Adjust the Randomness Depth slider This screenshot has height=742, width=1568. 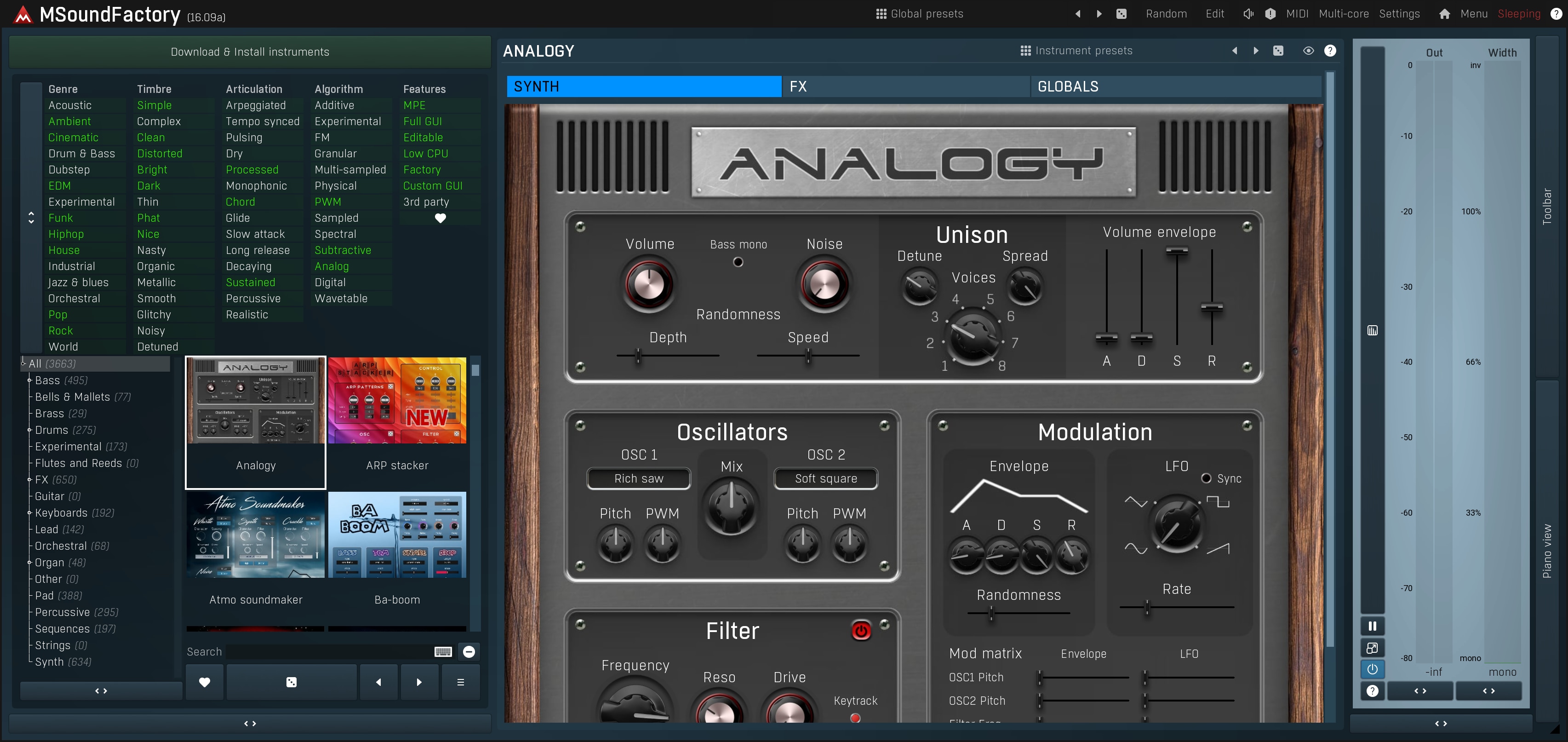pyautogui.click(x=667, y=356)
